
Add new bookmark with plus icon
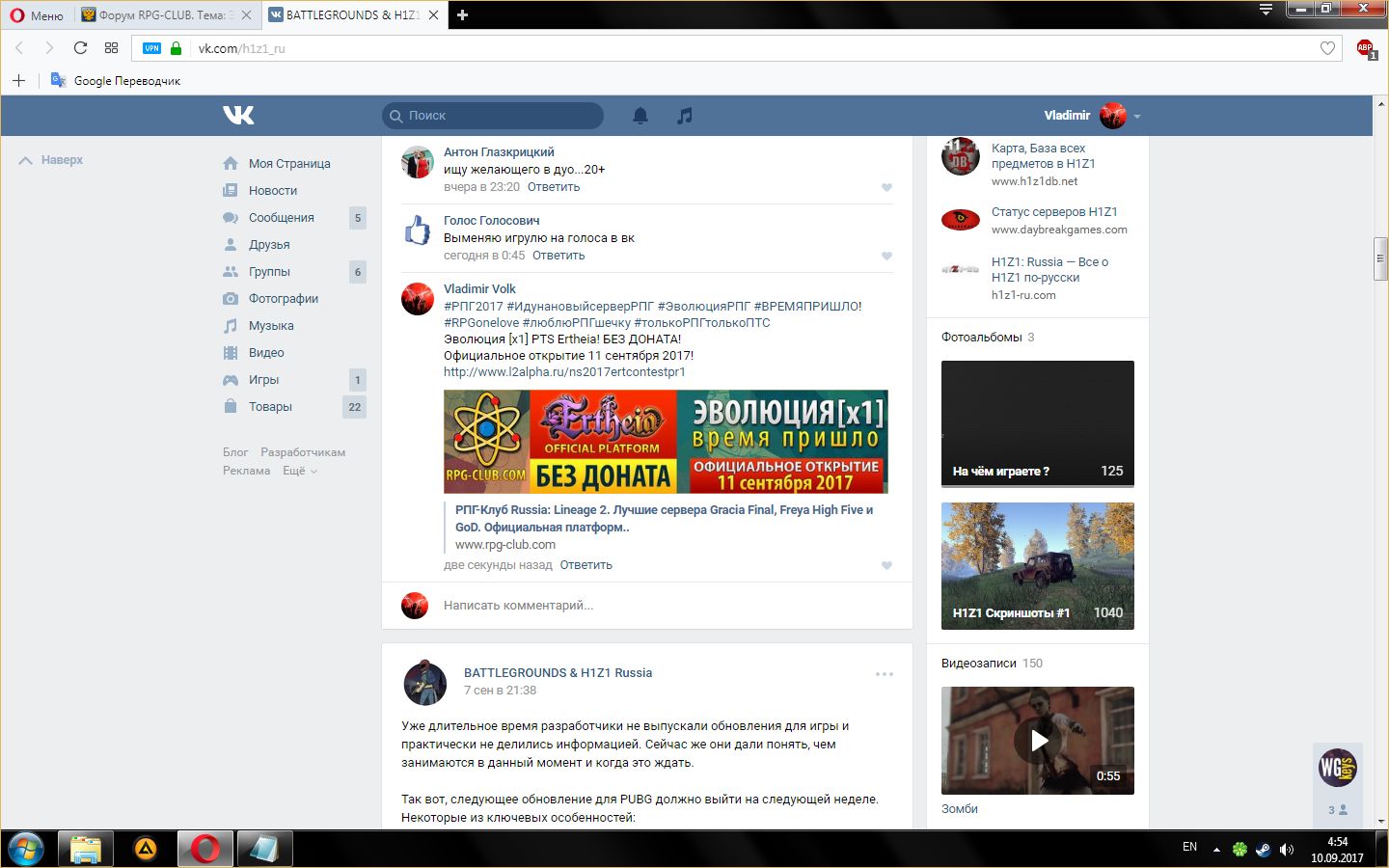(x=18, y=80)
